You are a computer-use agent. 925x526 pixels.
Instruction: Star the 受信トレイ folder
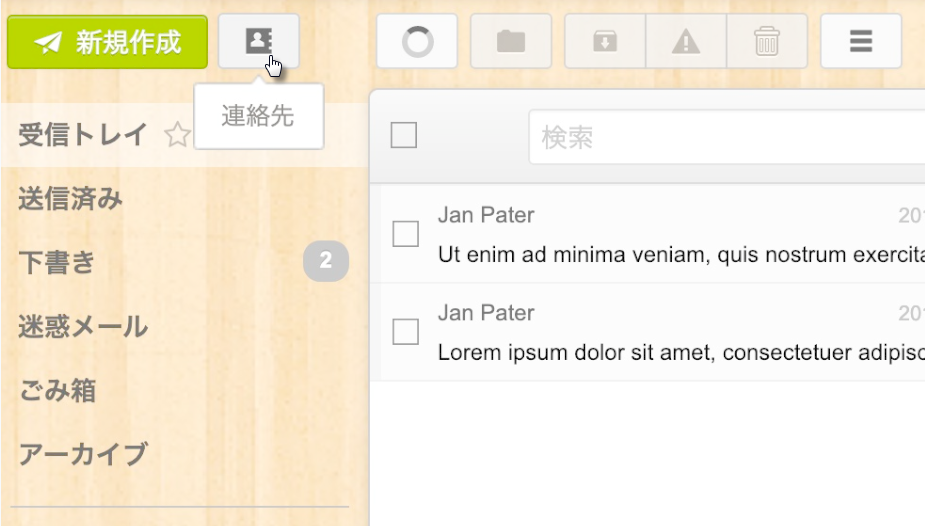pos(177,135)
